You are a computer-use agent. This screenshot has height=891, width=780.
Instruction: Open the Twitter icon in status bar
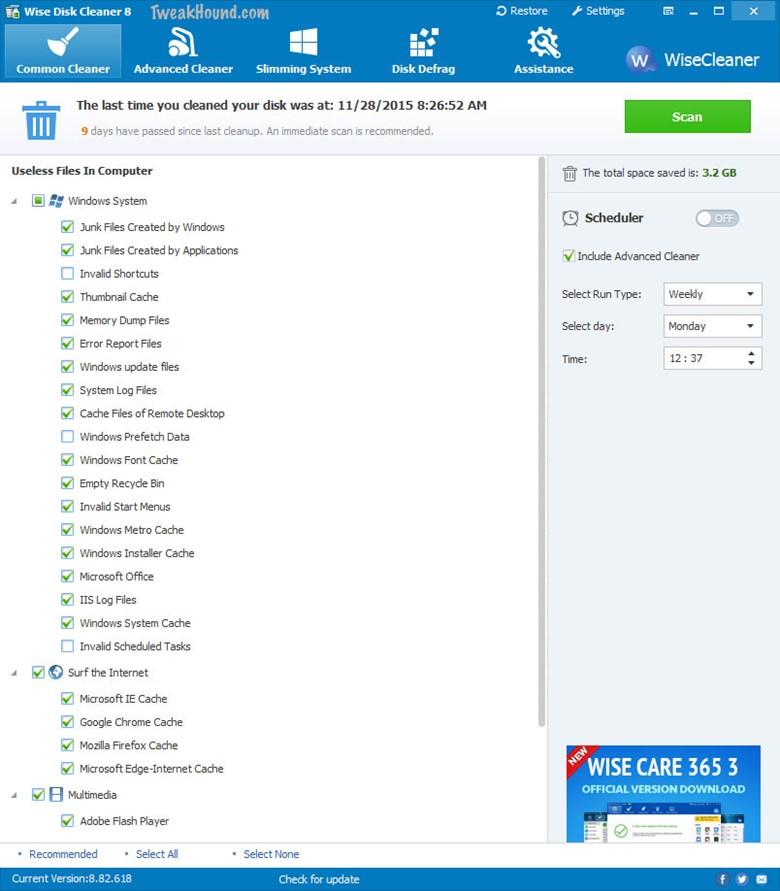(x=742, y=880)
